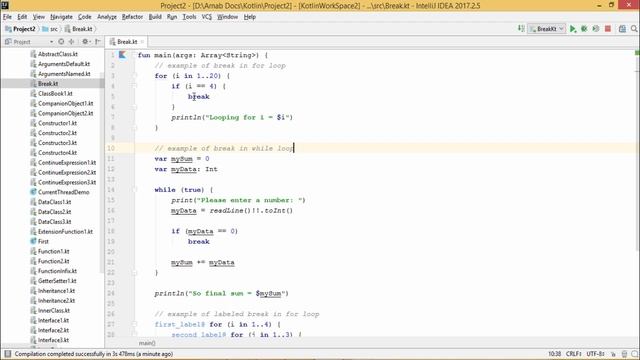
Task: Open the Navigate menu
Action: (61, 17)
